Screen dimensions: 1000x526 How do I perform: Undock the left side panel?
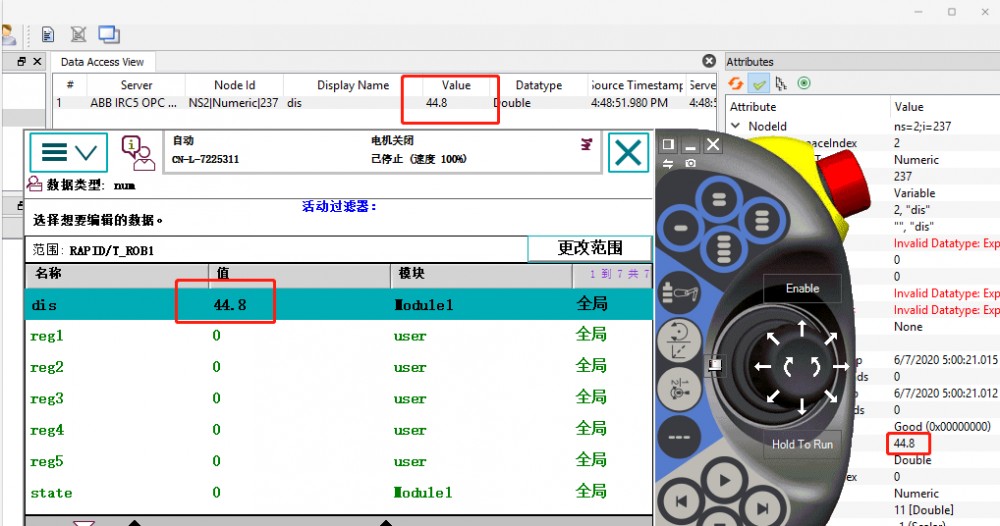(x=22, y=62)
